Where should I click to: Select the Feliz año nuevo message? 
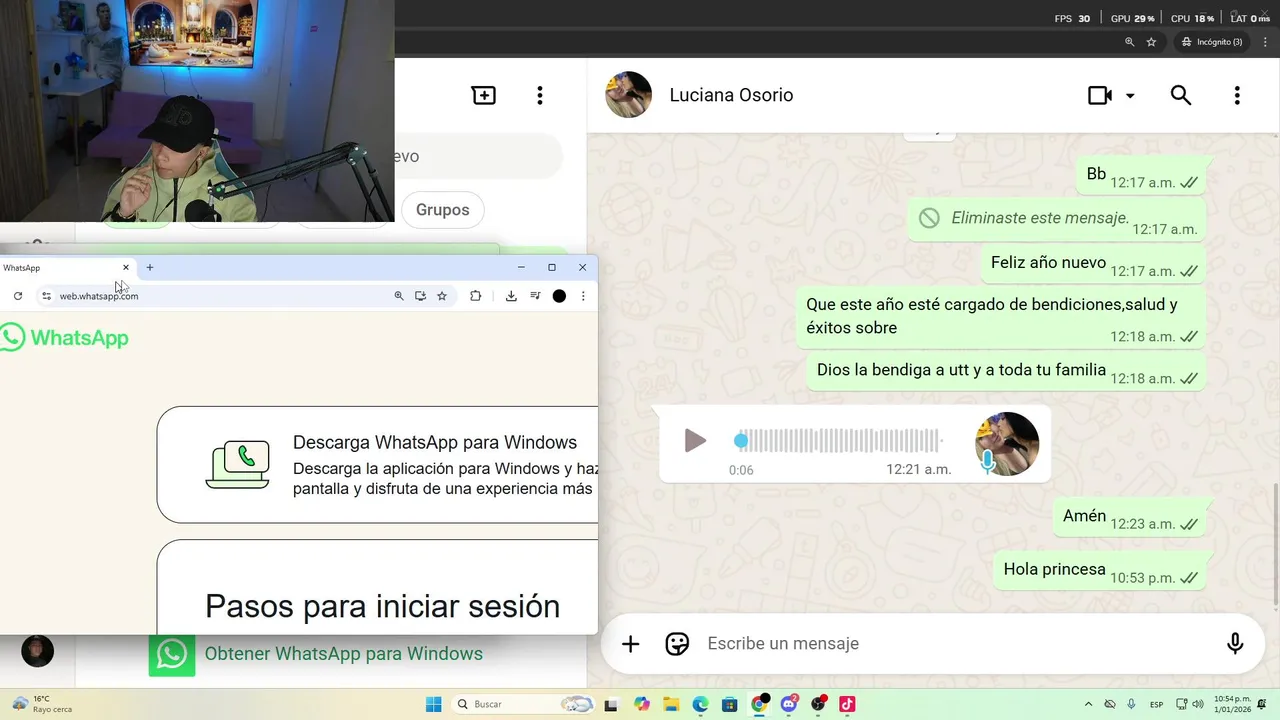click(1093, 264)
